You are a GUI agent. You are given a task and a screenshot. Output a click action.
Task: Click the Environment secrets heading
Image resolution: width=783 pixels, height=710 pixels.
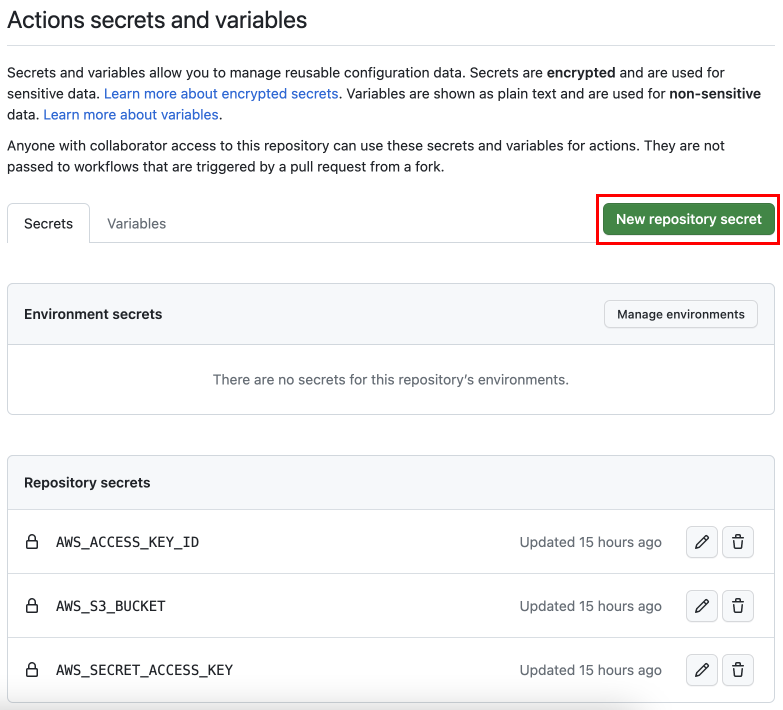click(93, 314)
